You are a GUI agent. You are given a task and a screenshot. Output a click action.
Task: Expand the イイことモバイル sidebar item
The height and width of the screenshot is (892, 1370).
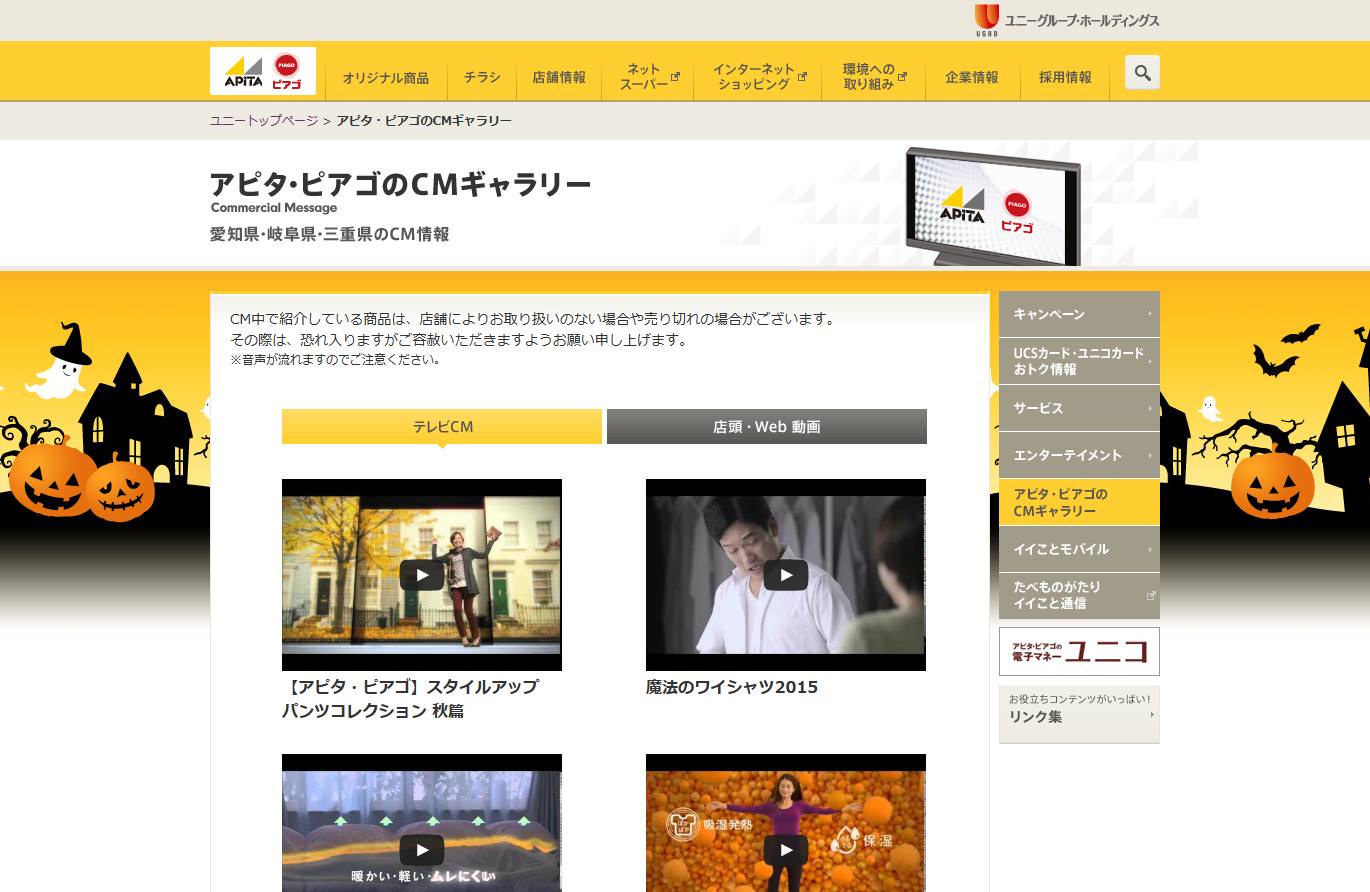[1079, 549]
